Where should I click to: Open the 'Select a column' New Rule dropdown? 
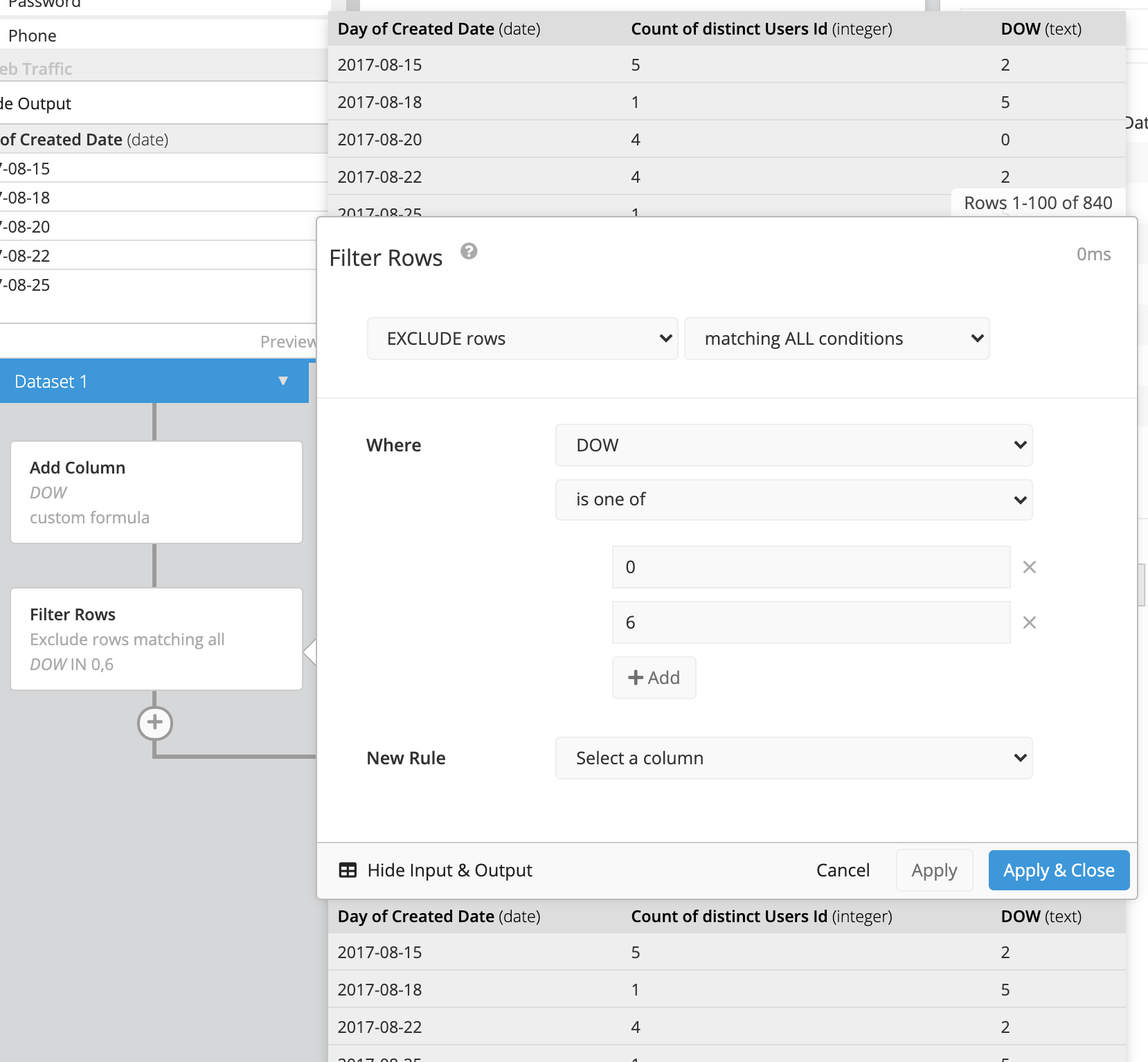click(793, 758)
